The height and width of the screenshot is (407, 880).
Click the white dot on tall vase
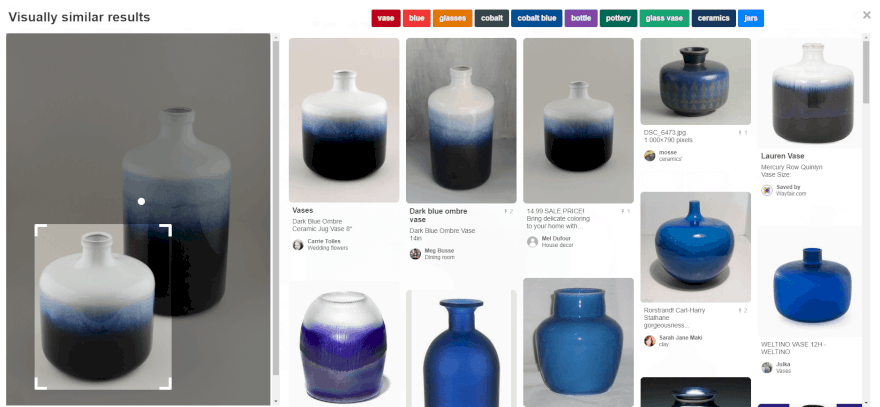(141, 201)
